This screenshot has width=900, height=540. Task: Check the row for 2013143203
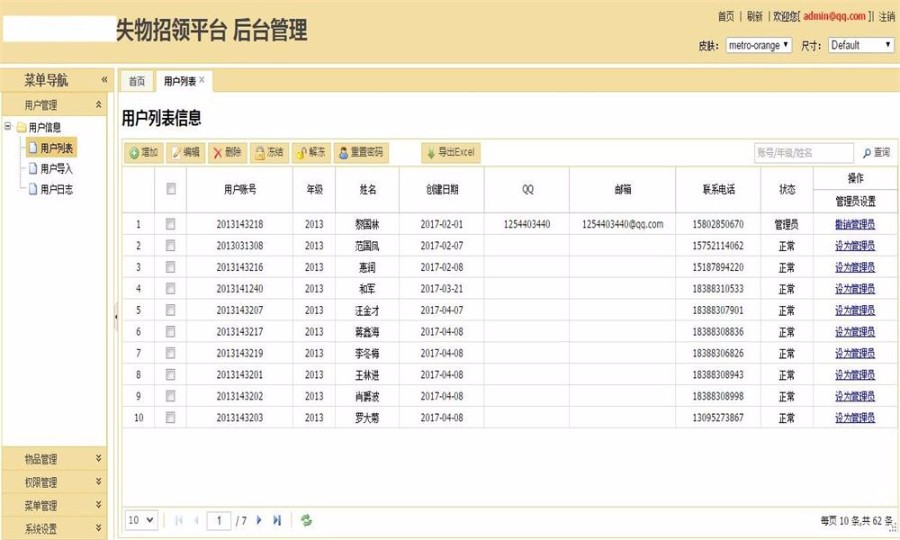170,418
